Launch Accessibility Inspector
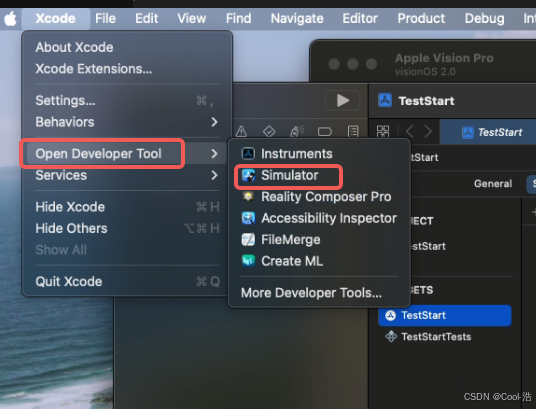The image size is (536, 409). (319, 218)
